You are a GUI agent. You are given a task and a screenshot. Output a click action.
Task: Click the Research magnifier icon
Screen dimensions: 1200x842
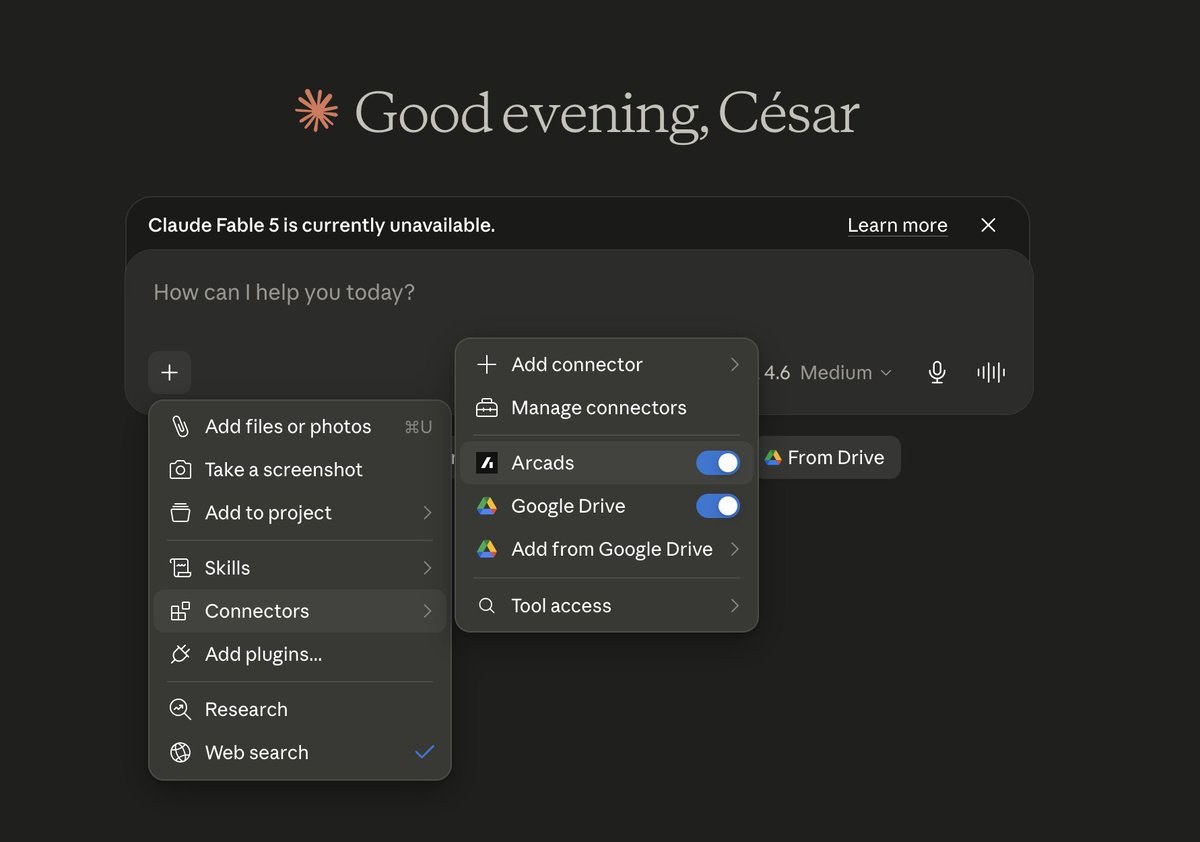click(180, 709)
